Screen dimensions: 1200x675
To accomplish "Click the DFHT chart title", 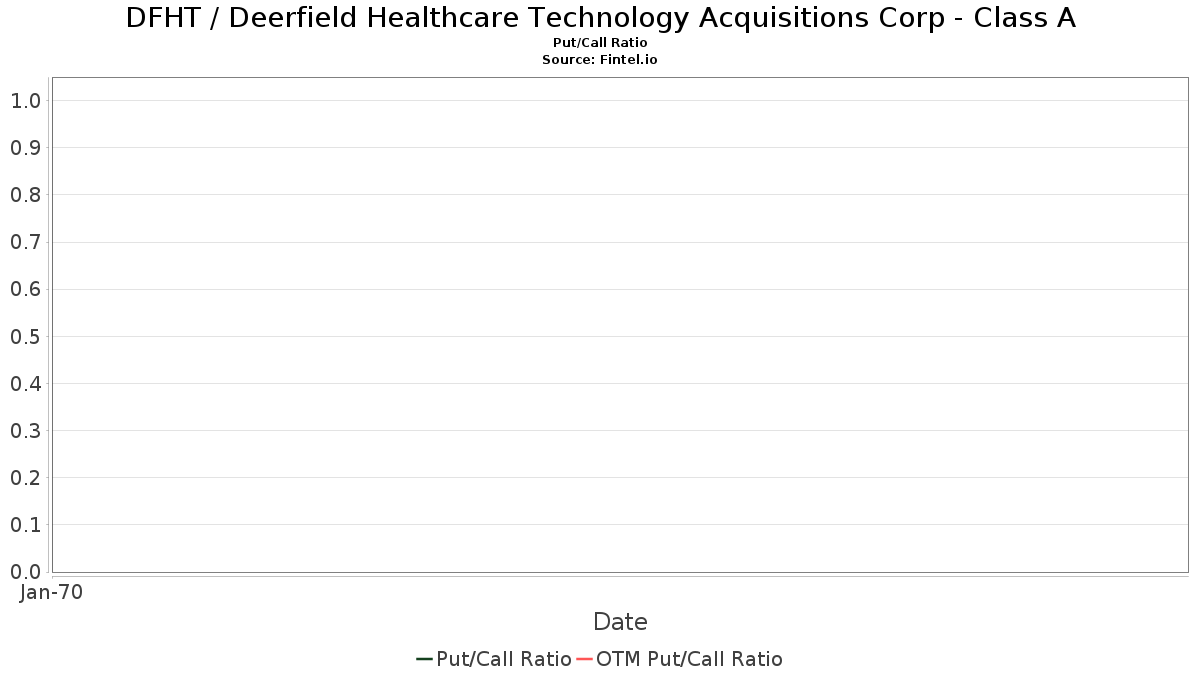I will (x=600, y=18).
